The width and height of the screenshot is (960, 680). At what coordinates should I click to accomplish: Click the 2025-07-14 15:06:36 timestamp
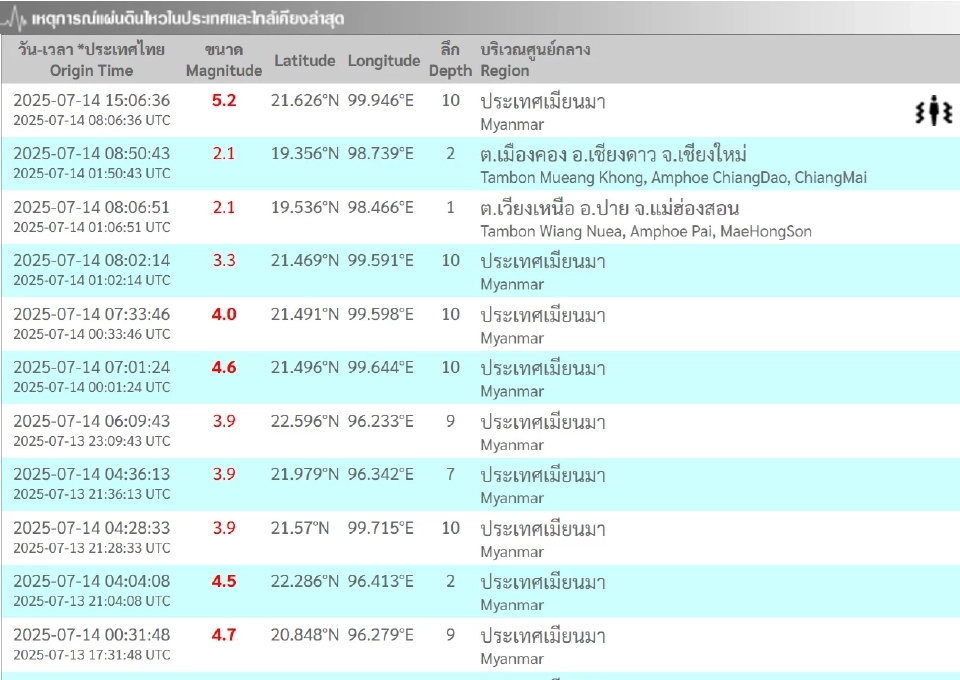(90, 100)
